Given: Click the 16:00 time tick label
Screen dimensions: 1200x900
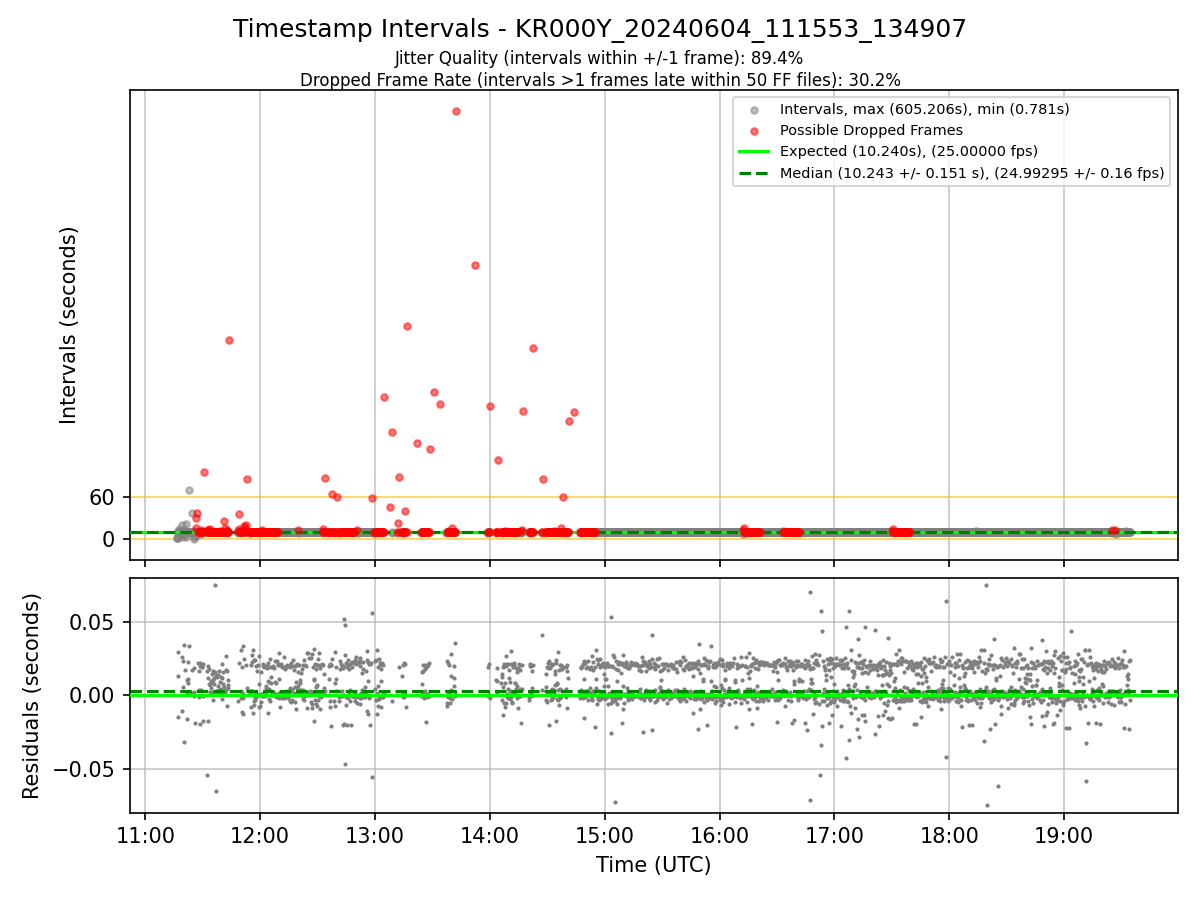Looking at the screenshot, I should [x=719, y=834].
